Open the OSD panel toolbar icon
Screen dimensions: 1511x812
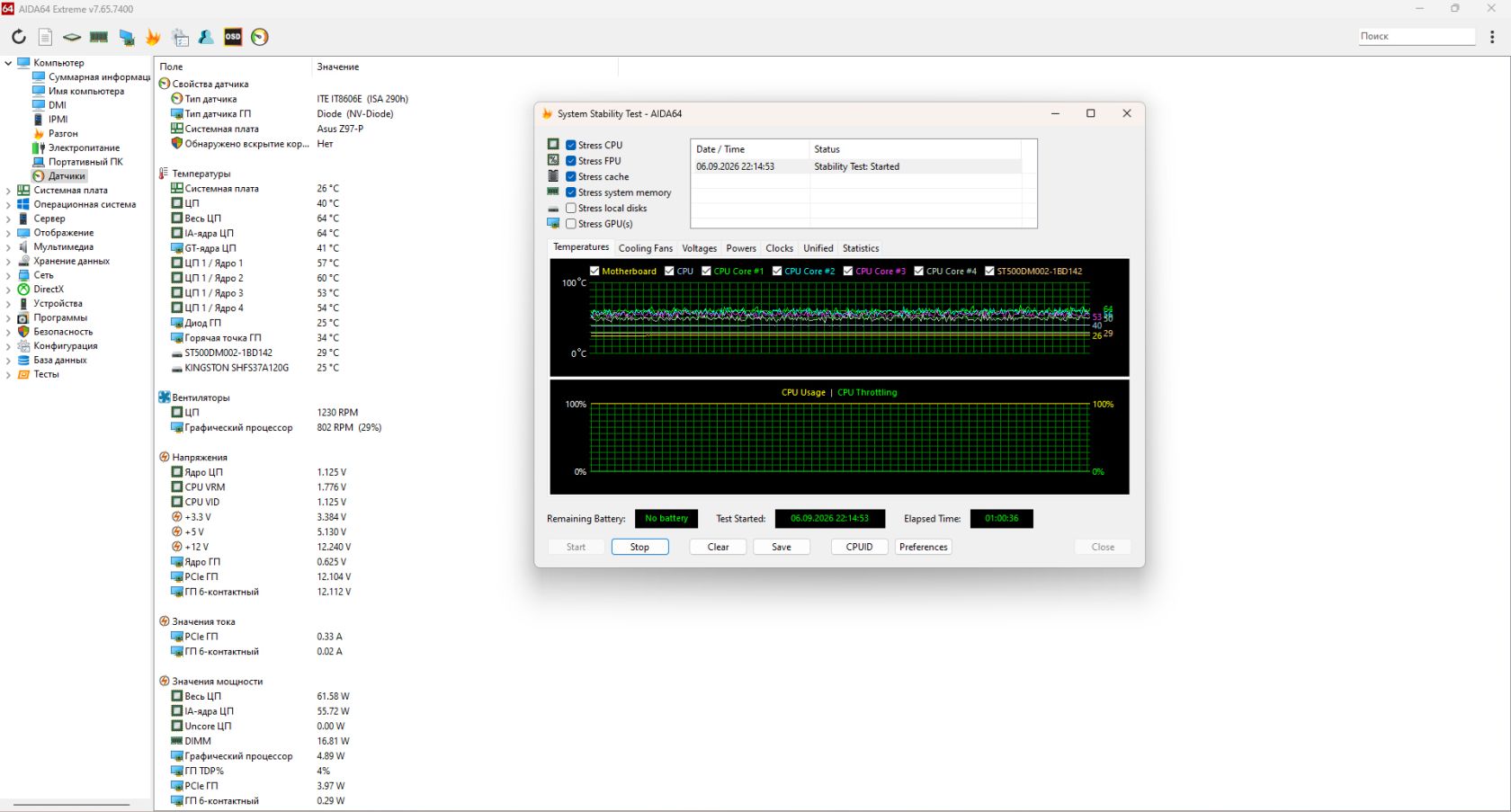(x=233, y=37)
